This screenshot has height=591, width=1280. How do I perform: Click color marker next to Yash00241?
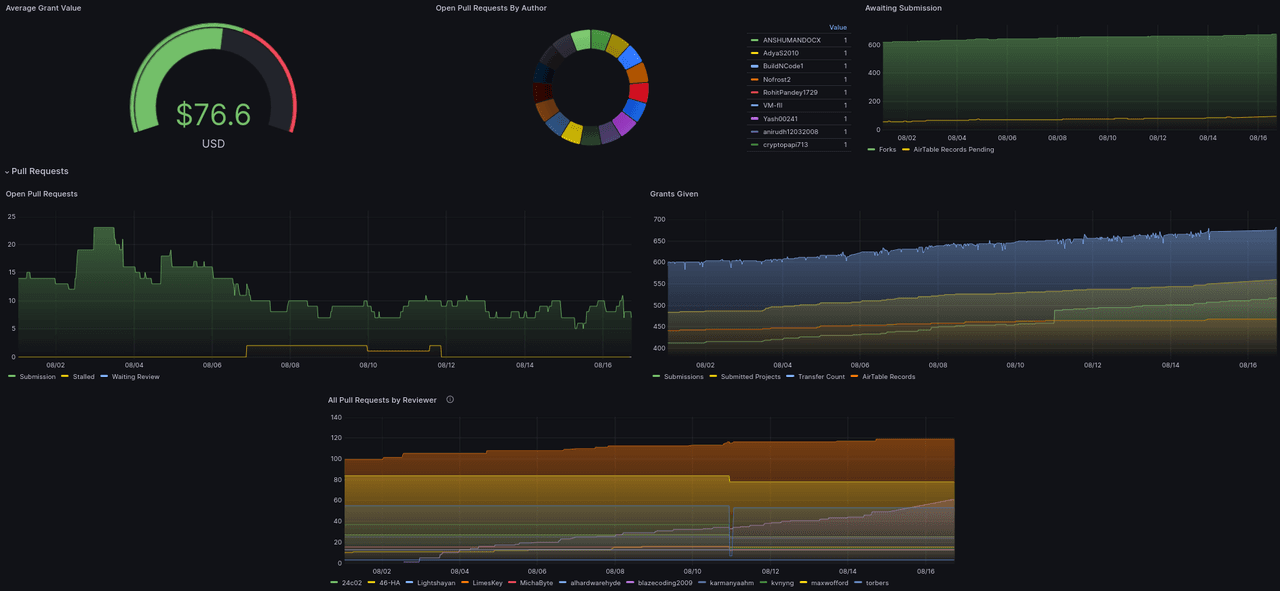[x=754, y=118]
